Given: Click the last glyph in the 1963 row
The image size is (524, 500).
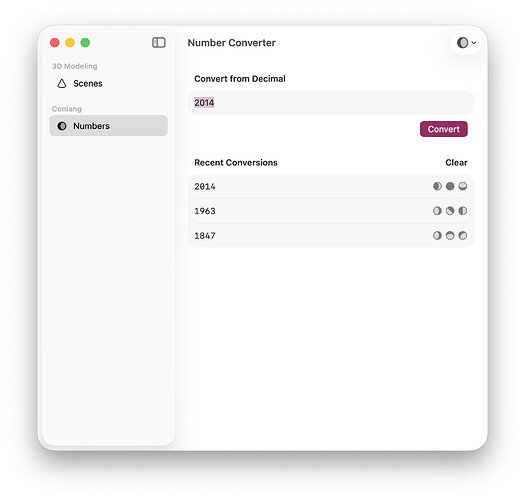Looking at the screenshot, I should [463, 211].
